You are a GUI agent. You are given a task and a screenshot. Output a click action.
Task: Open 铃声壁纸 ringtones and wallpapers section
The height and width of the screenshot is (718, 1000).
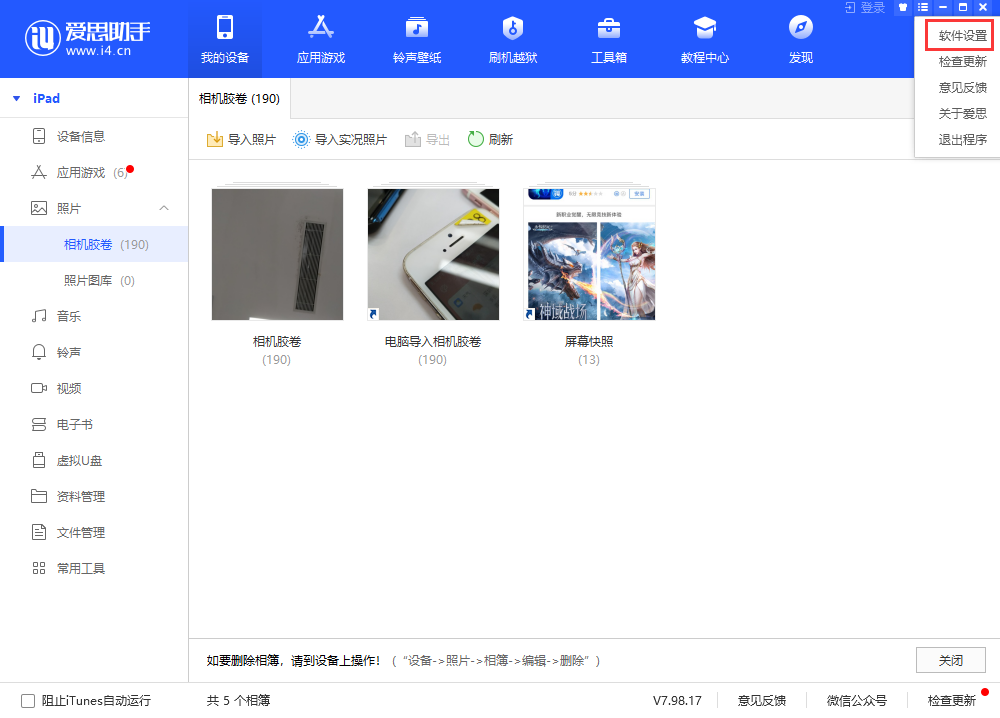click(x=416, y=28)
